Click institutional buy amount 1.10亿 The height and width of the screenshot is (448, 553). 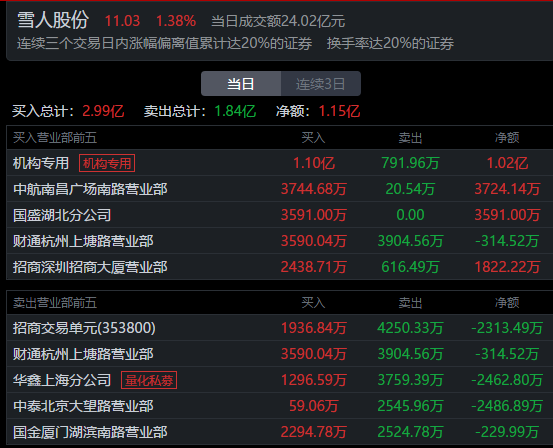point(314,163)
